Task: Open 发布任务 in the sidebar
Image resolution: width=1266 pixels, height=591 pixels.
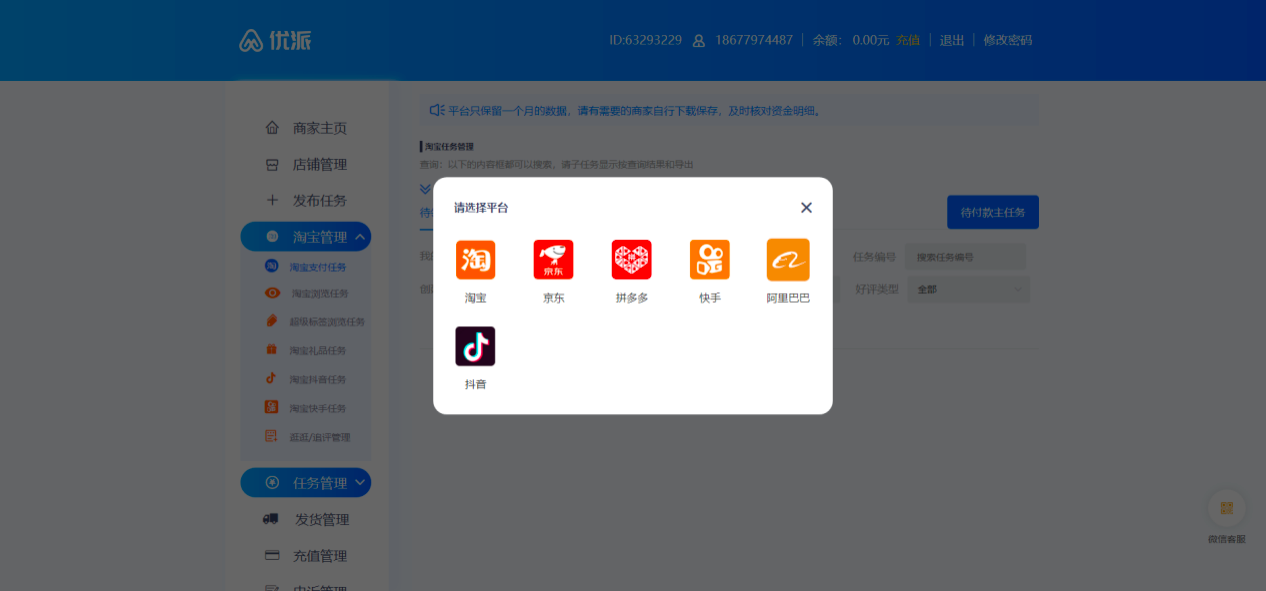Action: [319, 200]
